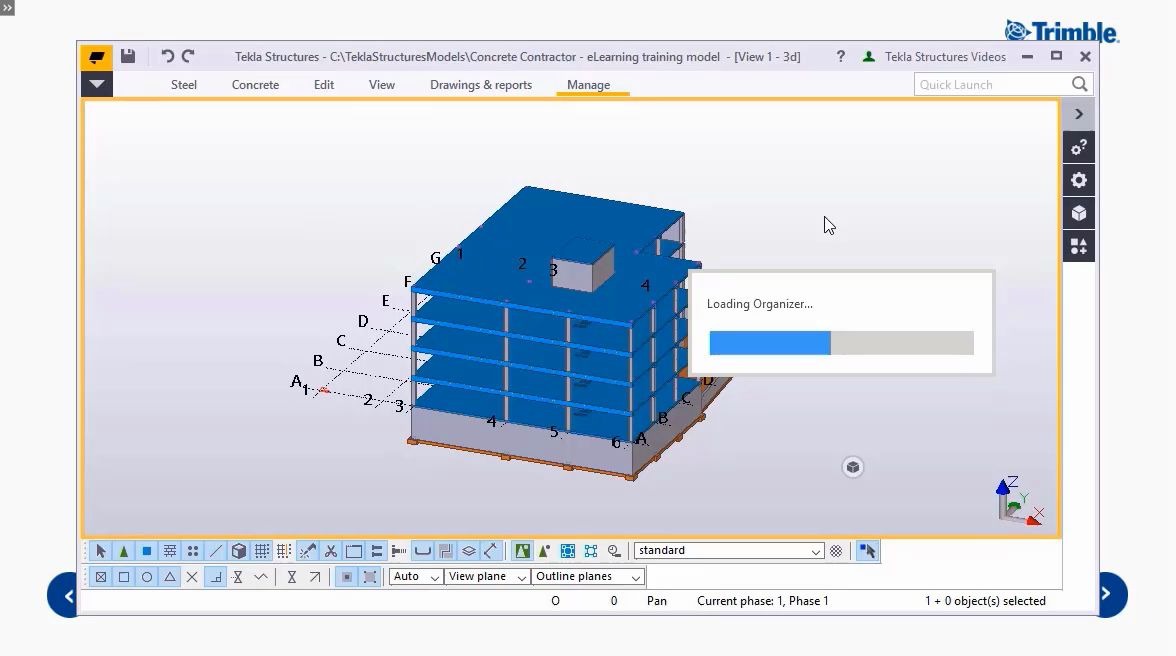Click the Quick Launch search magnifier
The width and height of the screenshot is (1176, 656).
(x=1079, y=84)
